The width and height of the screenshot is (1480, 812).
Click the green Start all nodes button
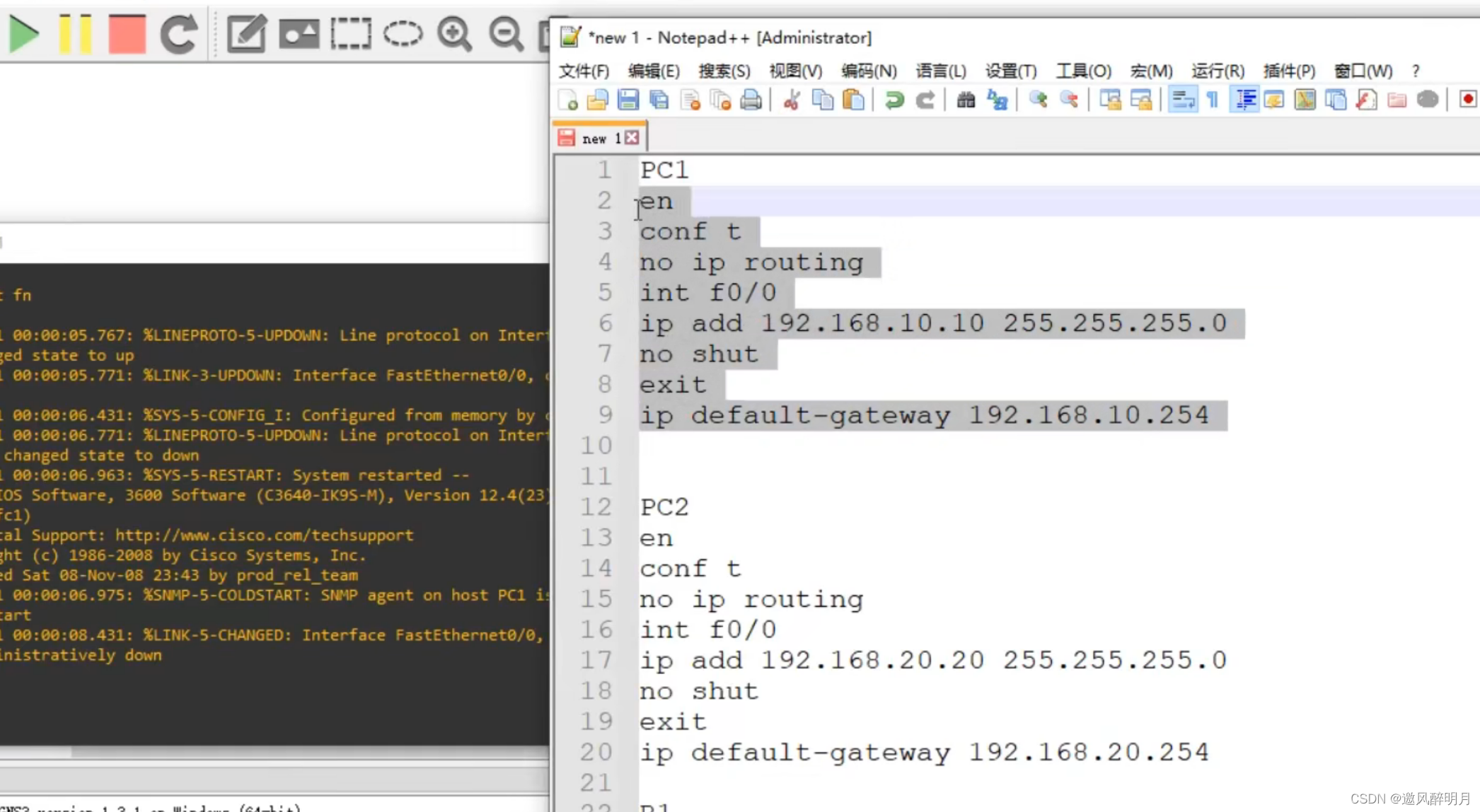coord(23,34)
